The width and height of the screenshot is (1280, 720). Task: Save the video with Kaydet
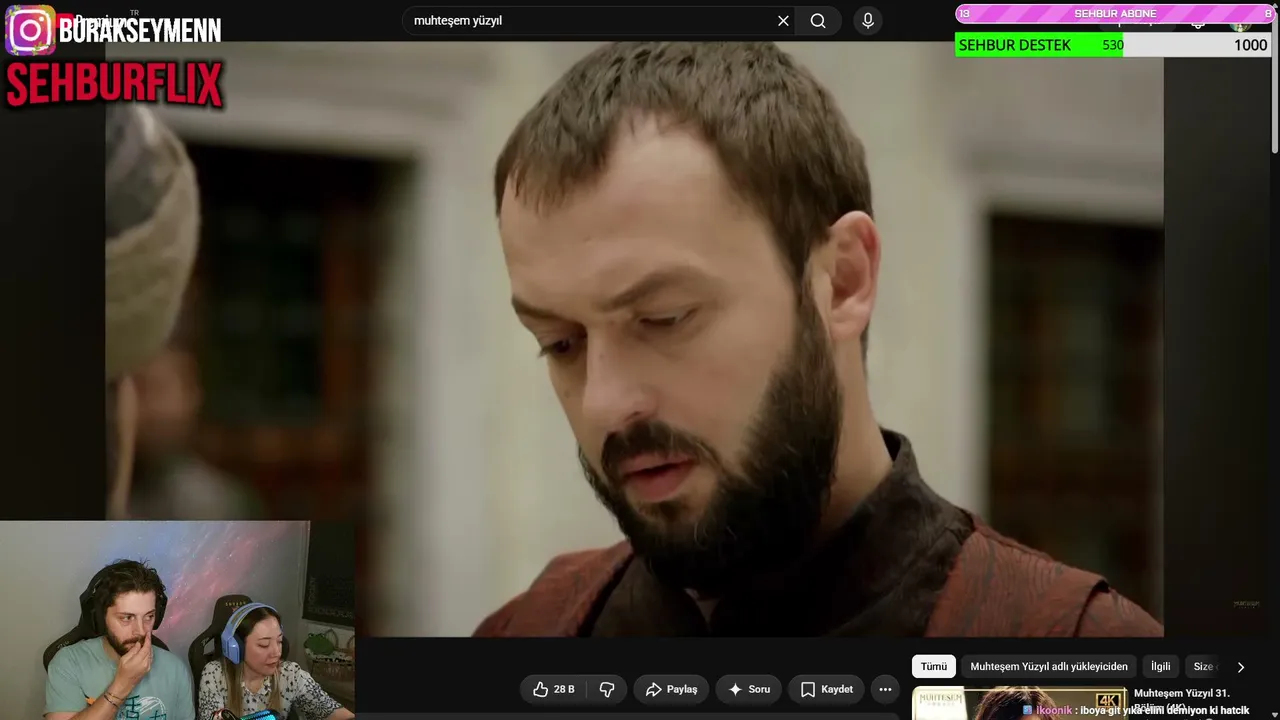tap(827, 689)
